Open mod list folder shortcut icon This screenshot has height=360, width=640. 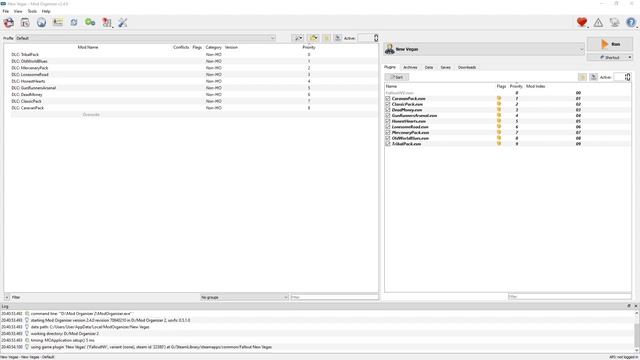click(313, 38)
